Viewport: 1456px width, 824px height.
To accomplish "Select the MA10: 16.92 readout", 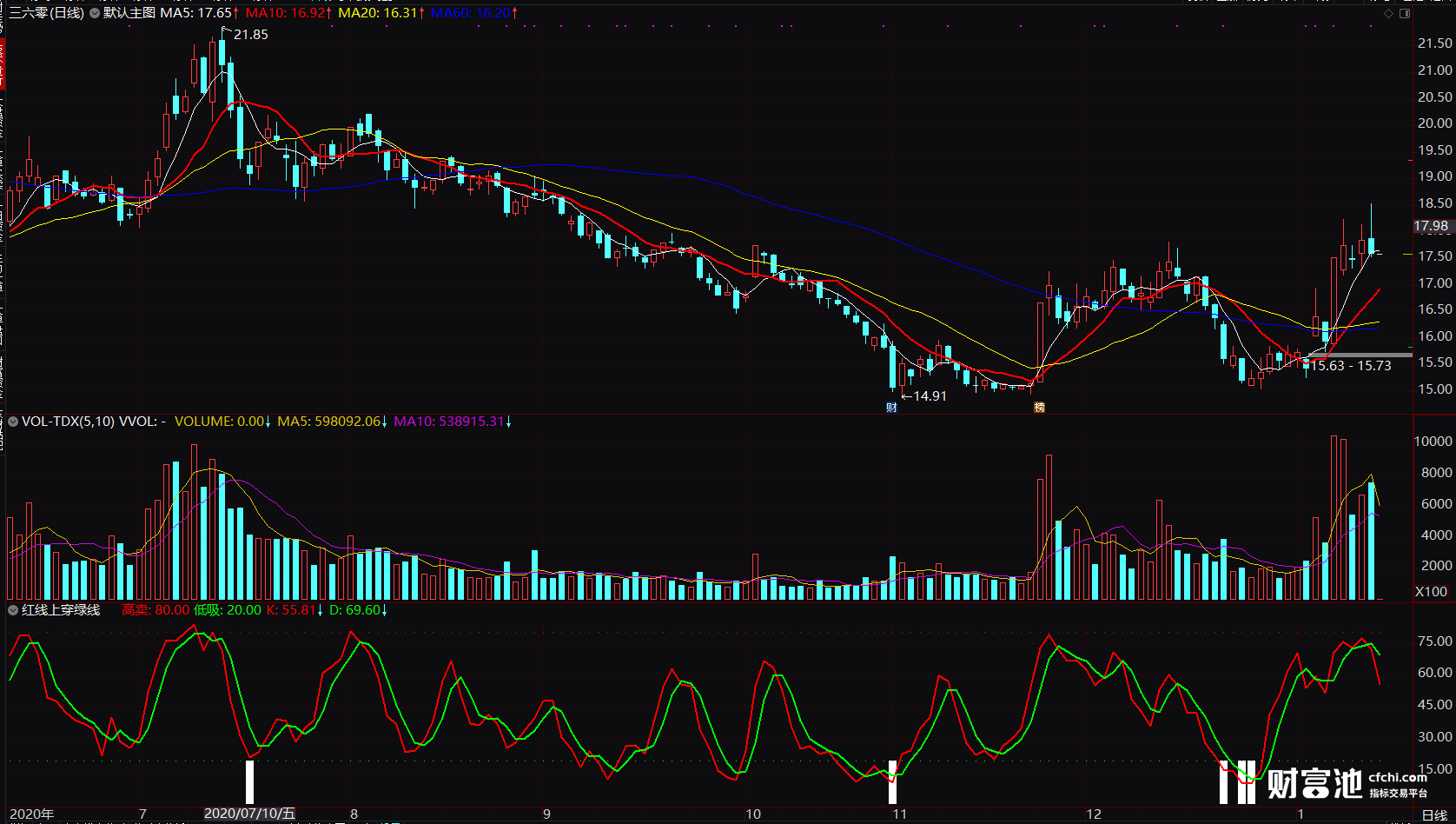I will click(x=288, y=13).
